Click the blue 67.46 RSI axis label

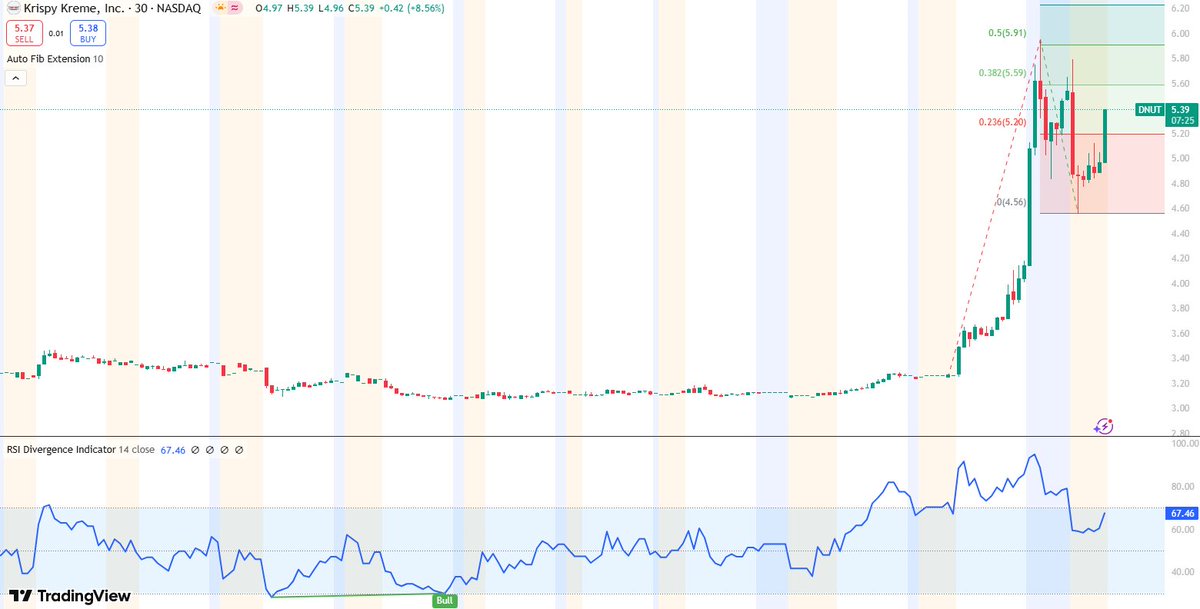[x=1180, y=513]
